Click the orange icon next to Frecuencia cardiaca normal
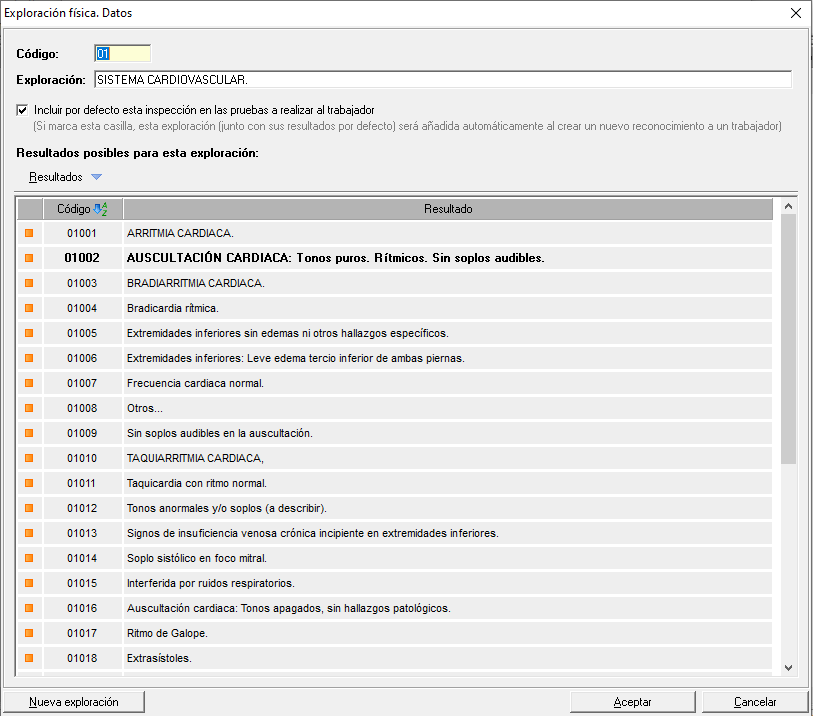The width and height of the screenshot is (813, 716). [x=29, y=383]
